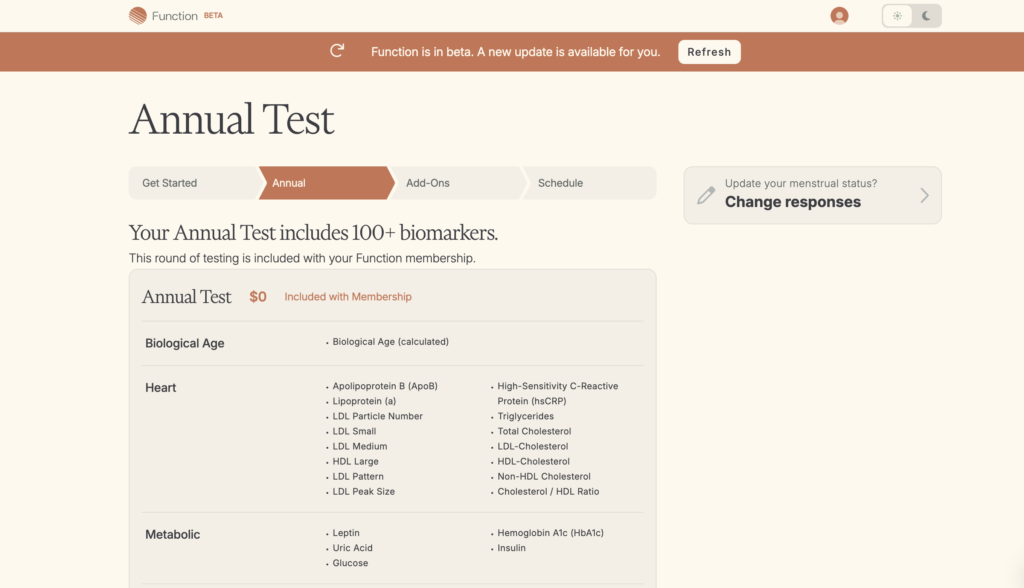Click 'Insulin' biomarker
Screen dimensions: 1024x588
pos(511,548)
